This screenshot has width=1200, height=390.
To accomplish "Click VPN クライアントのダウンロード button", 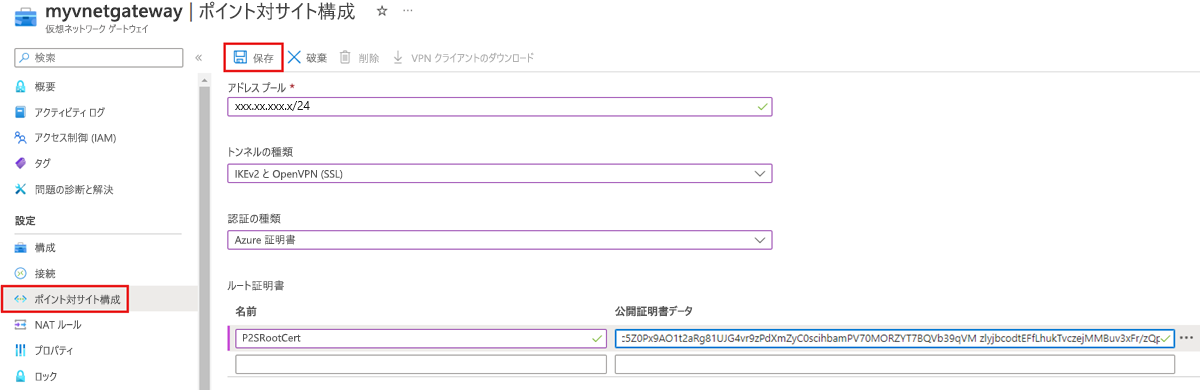I will pyautogui.click(x=462, y=58).
